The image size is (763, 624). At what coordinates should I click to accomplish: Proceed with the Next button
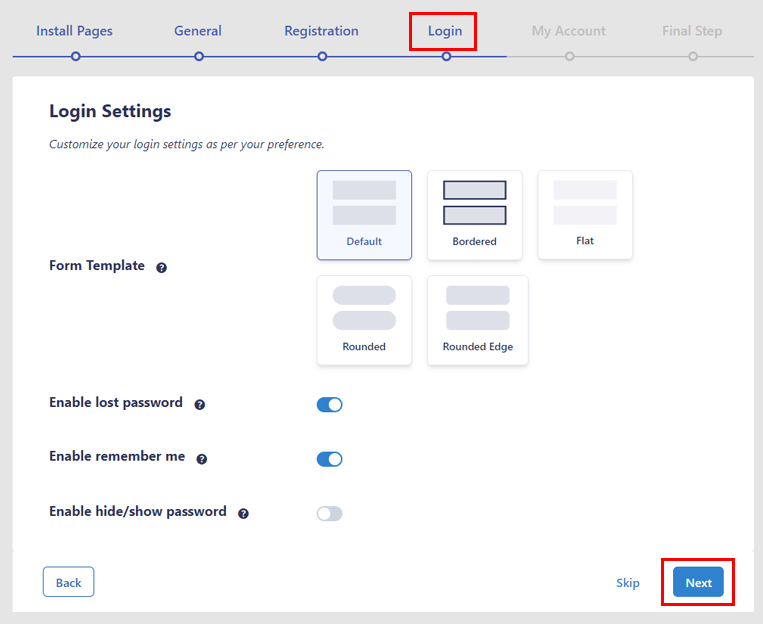(x=698, y=582)
